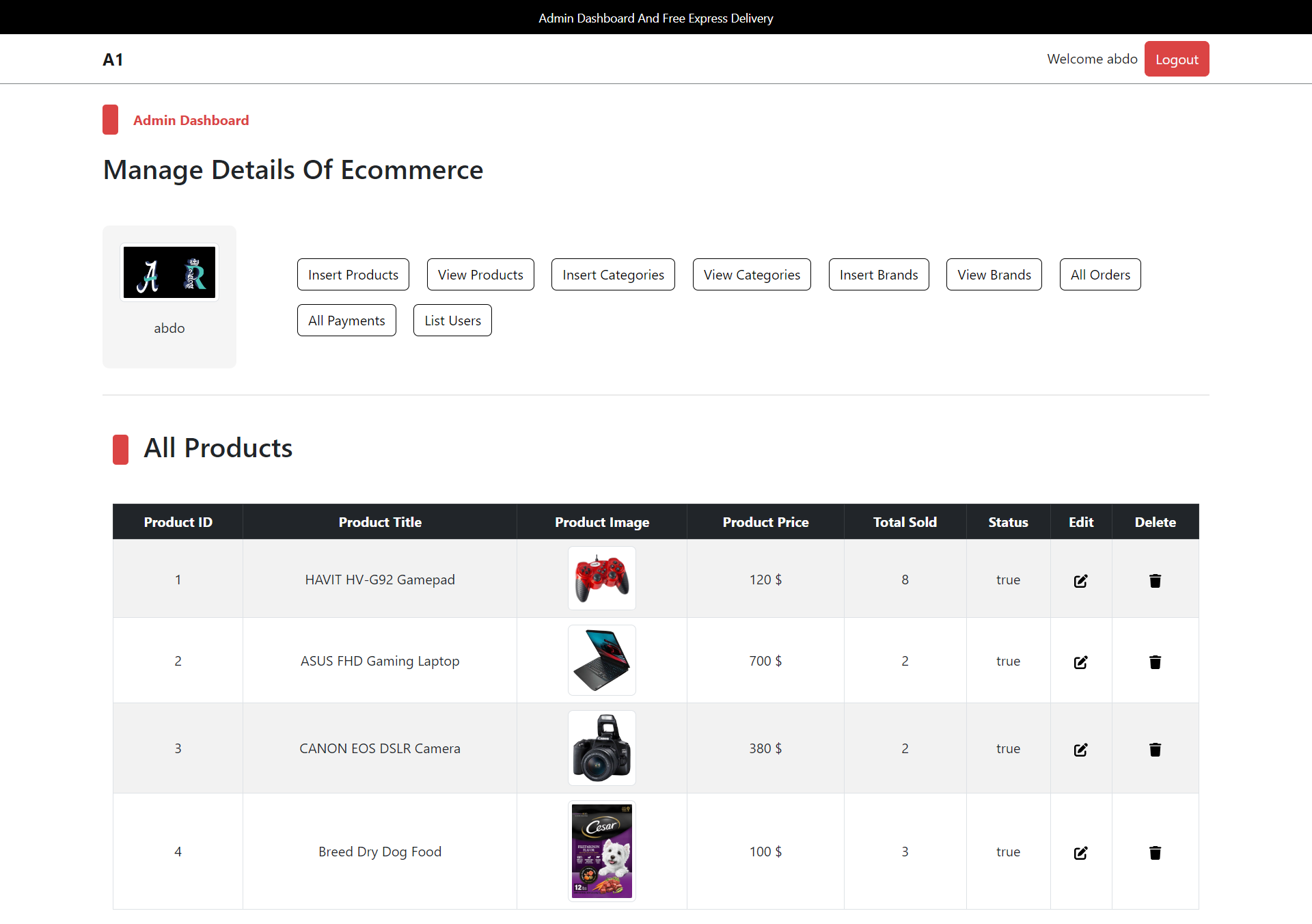1312x924 pixels.
Task: Select View Categories
Action: click(x=752, y=275)
